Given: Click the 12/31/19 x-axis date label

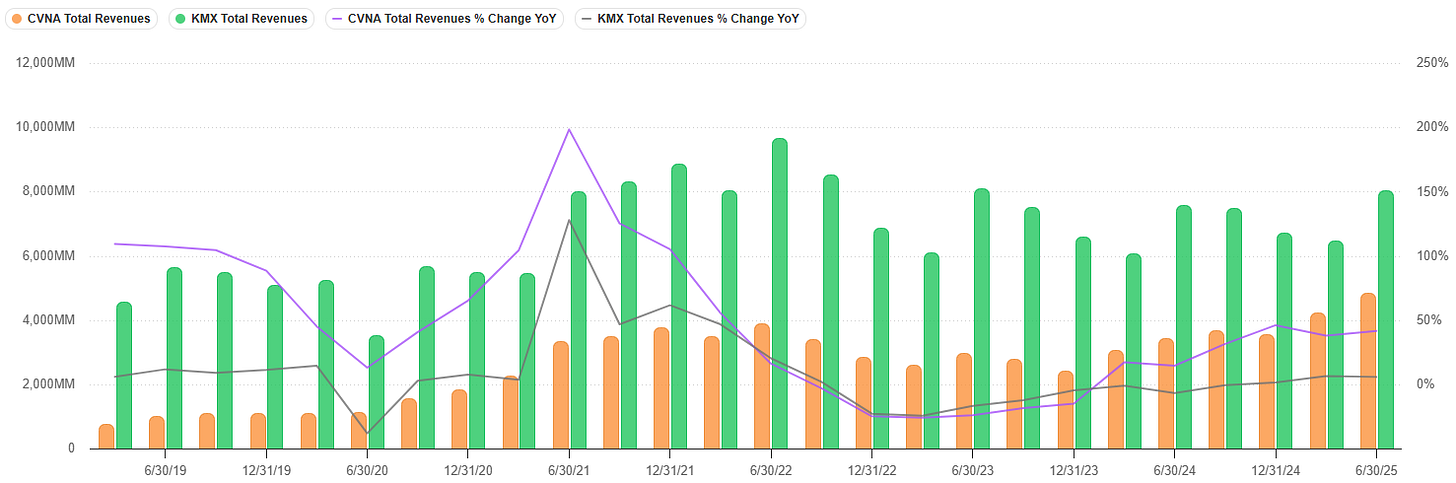Looking at the screenshot, I should [x=267, y=470].
